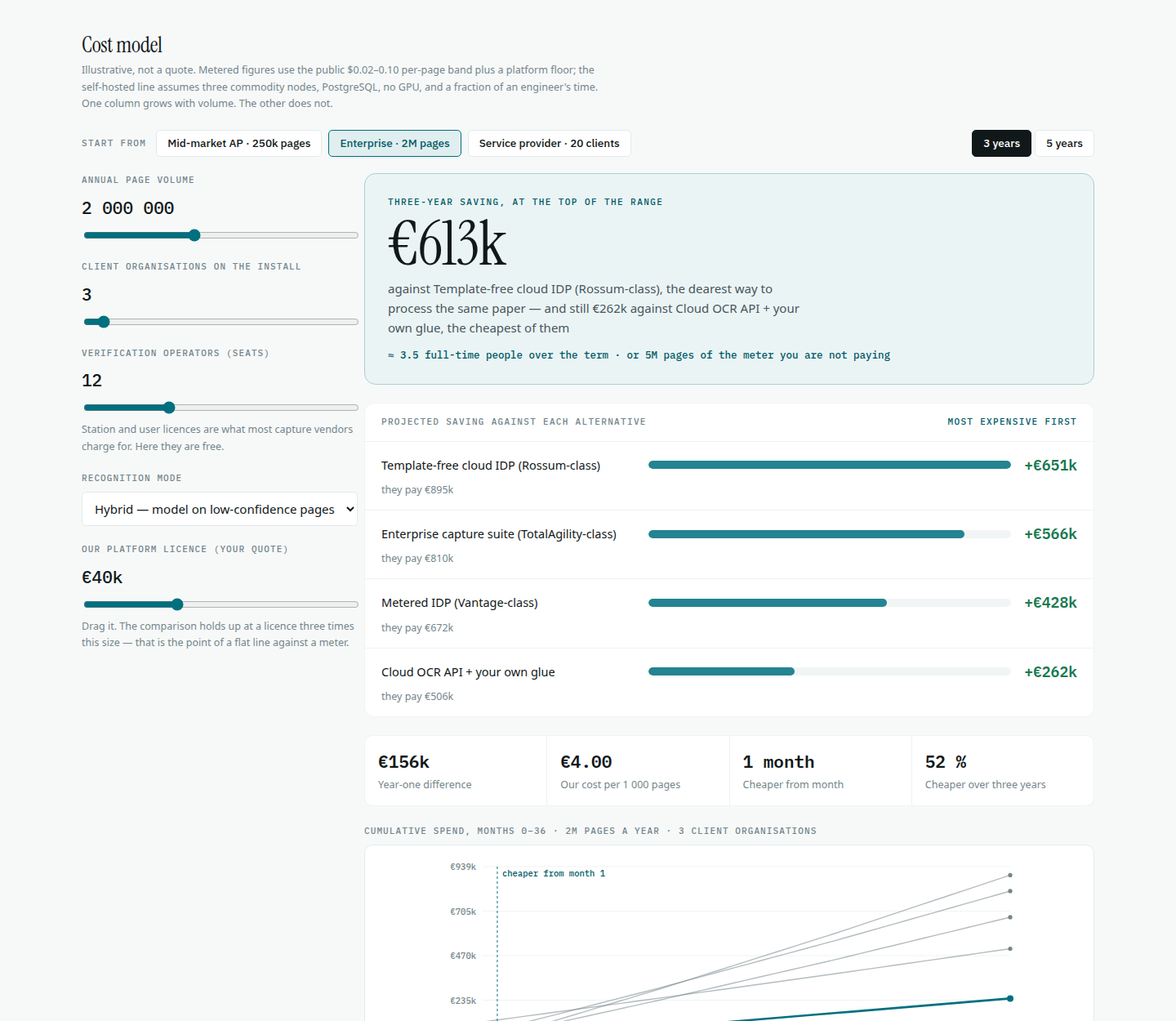Click the 'they pay €895k' text
This screenshot has width=1176, height=1021.
(417, 490)
